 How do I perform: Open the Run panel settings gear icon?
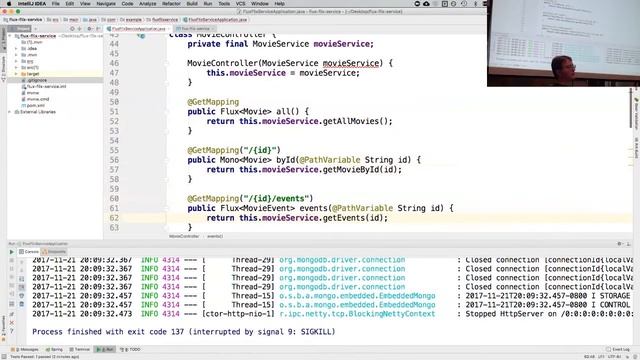[619, 244]
